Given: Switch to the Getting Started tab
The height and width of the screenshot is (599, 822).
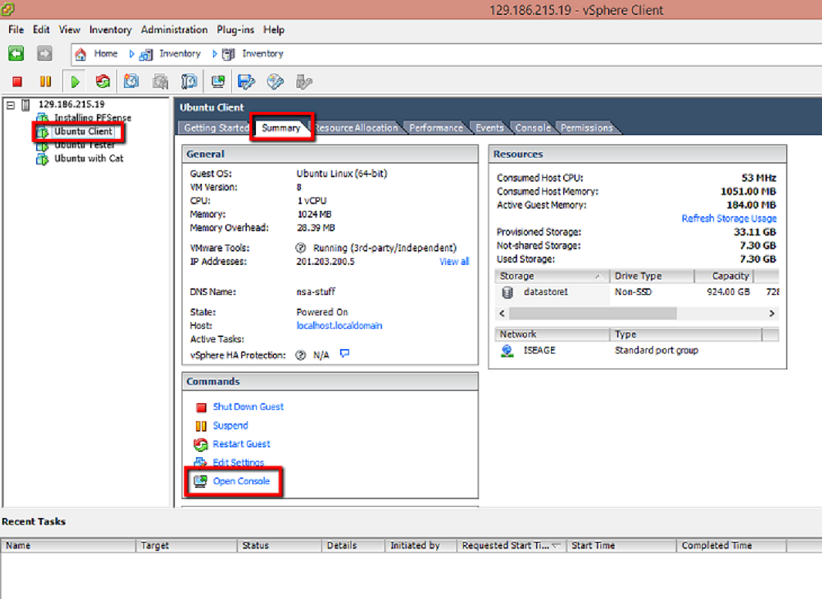Looking at the screenshot, I should pos(216,128).
